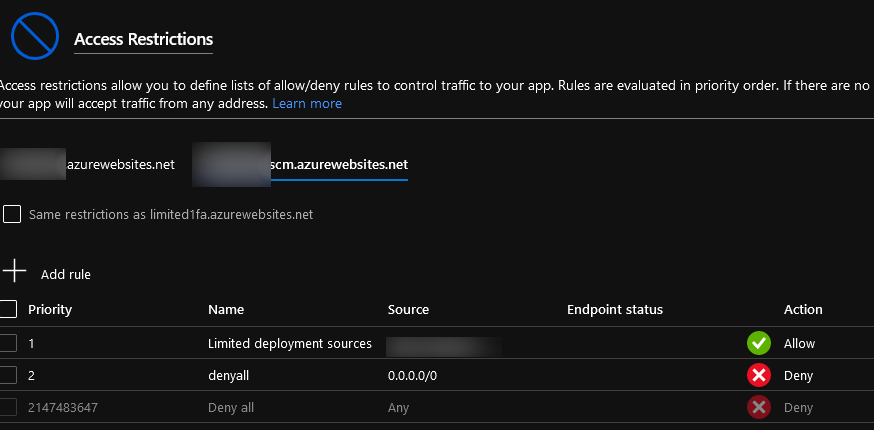
Task: Click green Allow checkmark icon in row 1
Action: pos(758,343)
